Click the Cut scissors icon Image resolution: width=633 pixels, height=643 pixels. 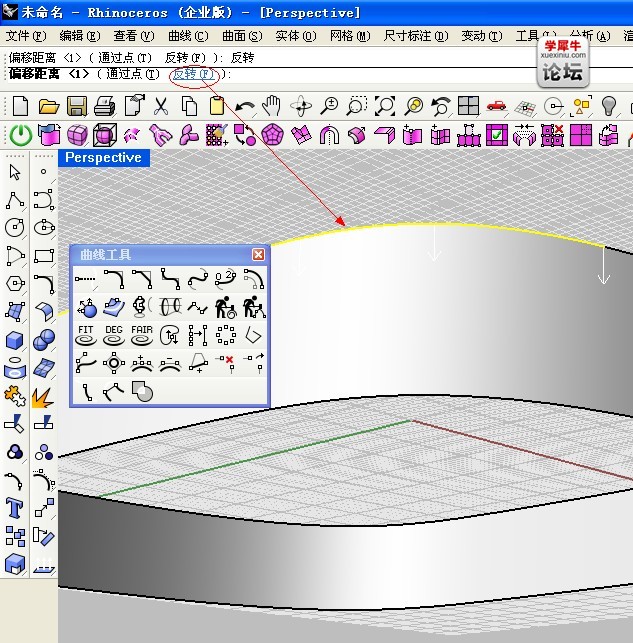coord(161,106)
